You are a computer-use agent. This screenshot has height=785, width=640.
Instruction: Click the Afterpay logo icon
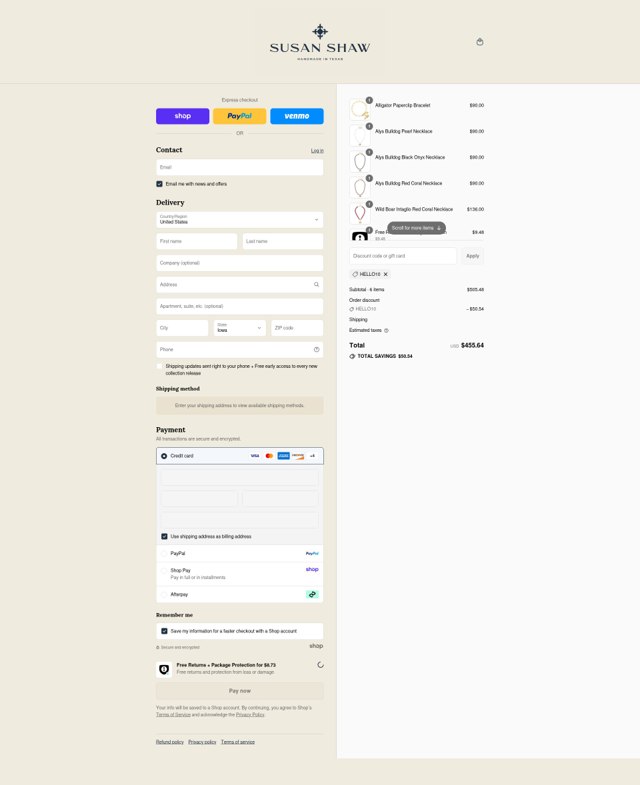coord(312,594)
